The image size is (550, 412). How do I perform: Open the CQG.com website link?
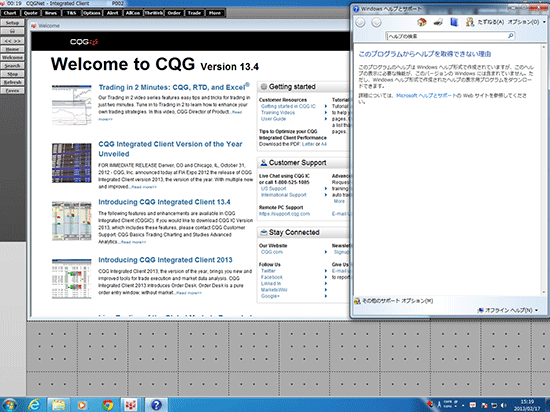[x=272, y=252]
